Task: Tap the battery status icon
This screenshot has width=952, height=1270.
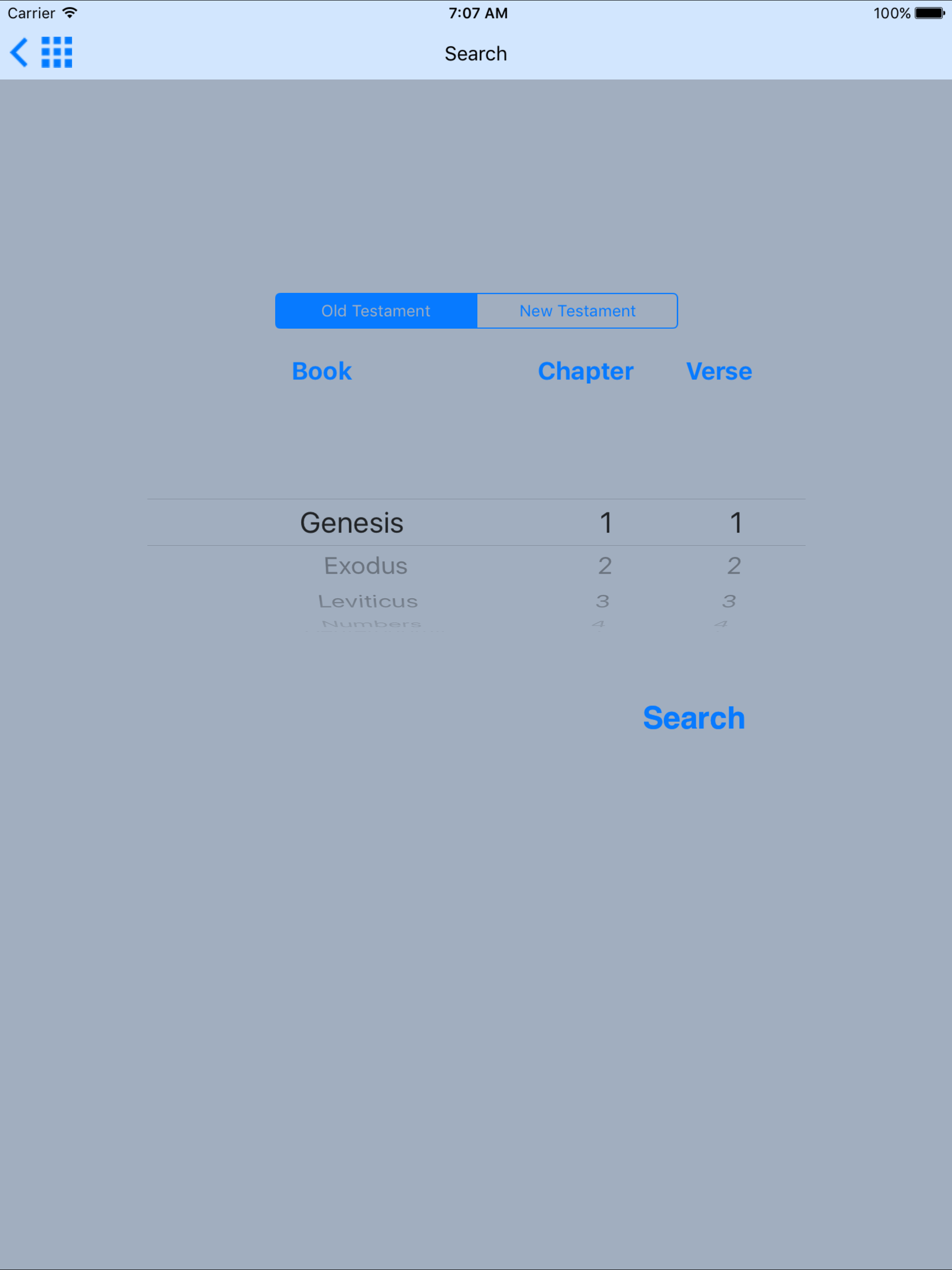Action: (x=929, y=13)
